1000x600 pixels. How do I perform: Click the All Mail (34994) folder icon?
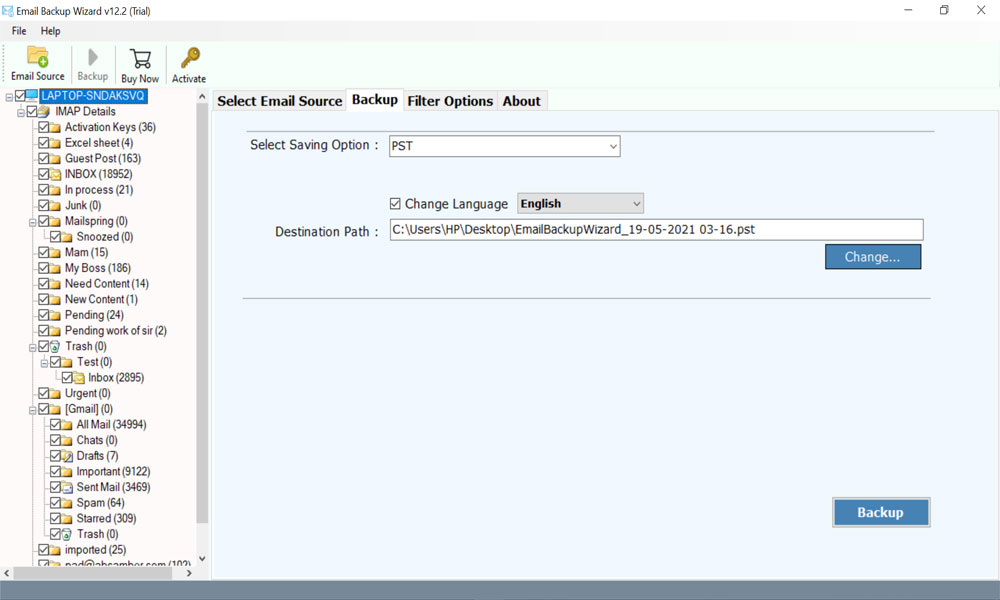click(x=67, y=425)
